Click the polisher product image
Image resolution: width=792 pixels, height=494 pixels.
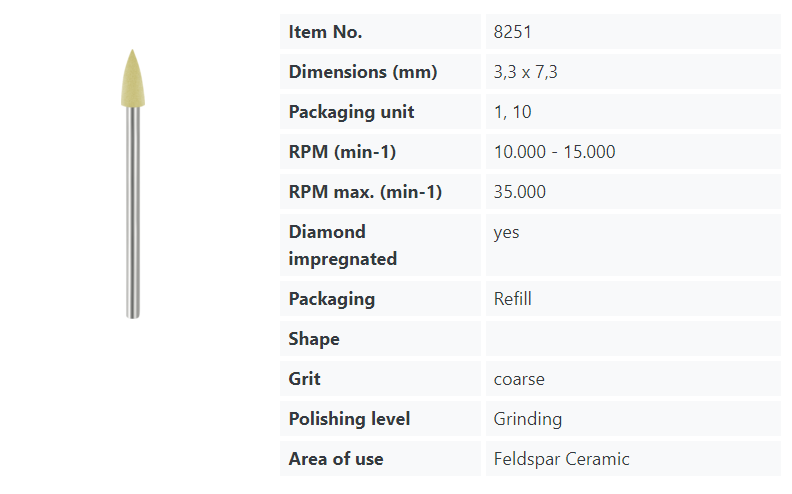(133, 183)
